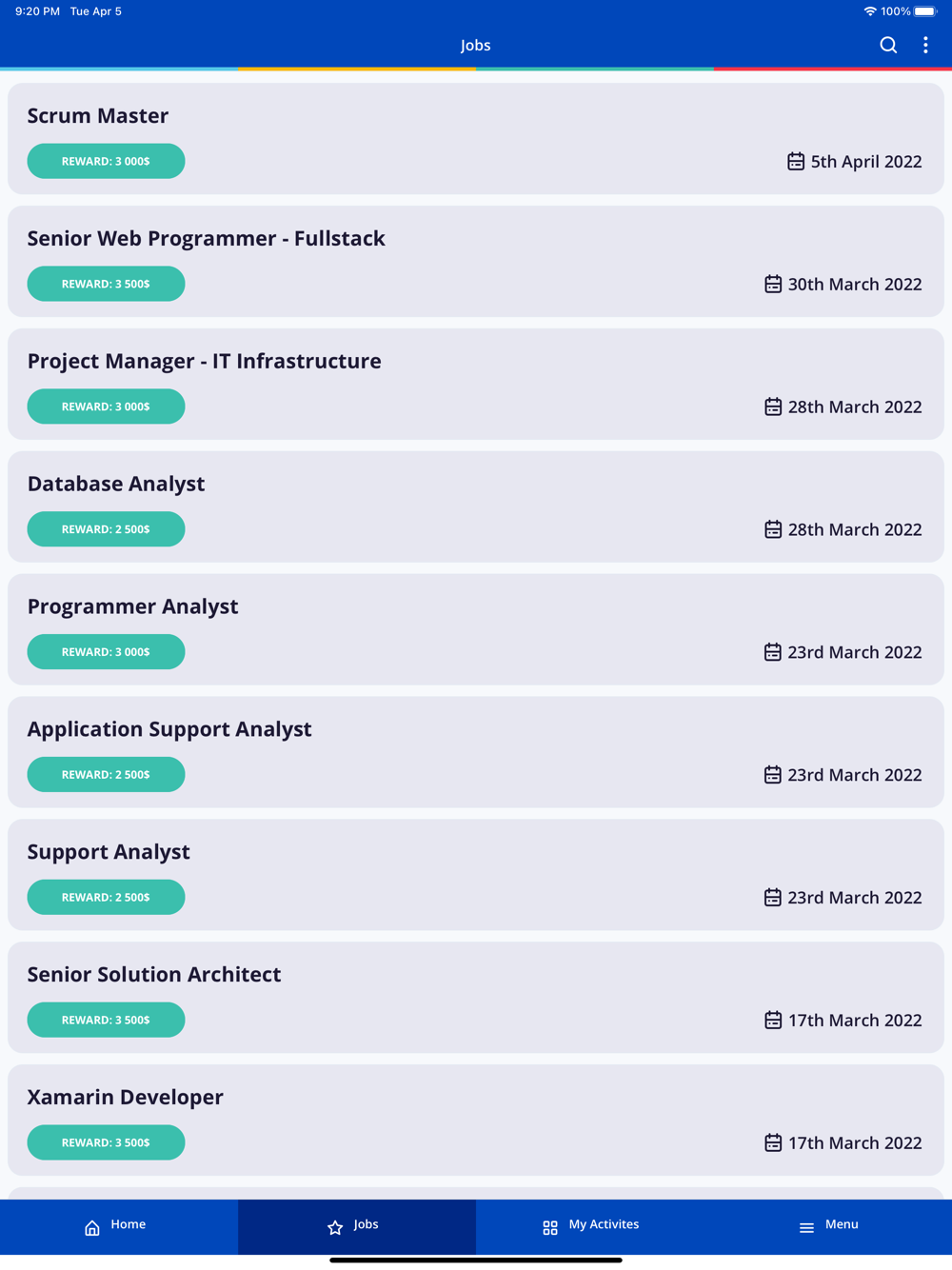Switch to the Home tab
The height and width of the screenshot is (1270, 952).
[128, 1224]
